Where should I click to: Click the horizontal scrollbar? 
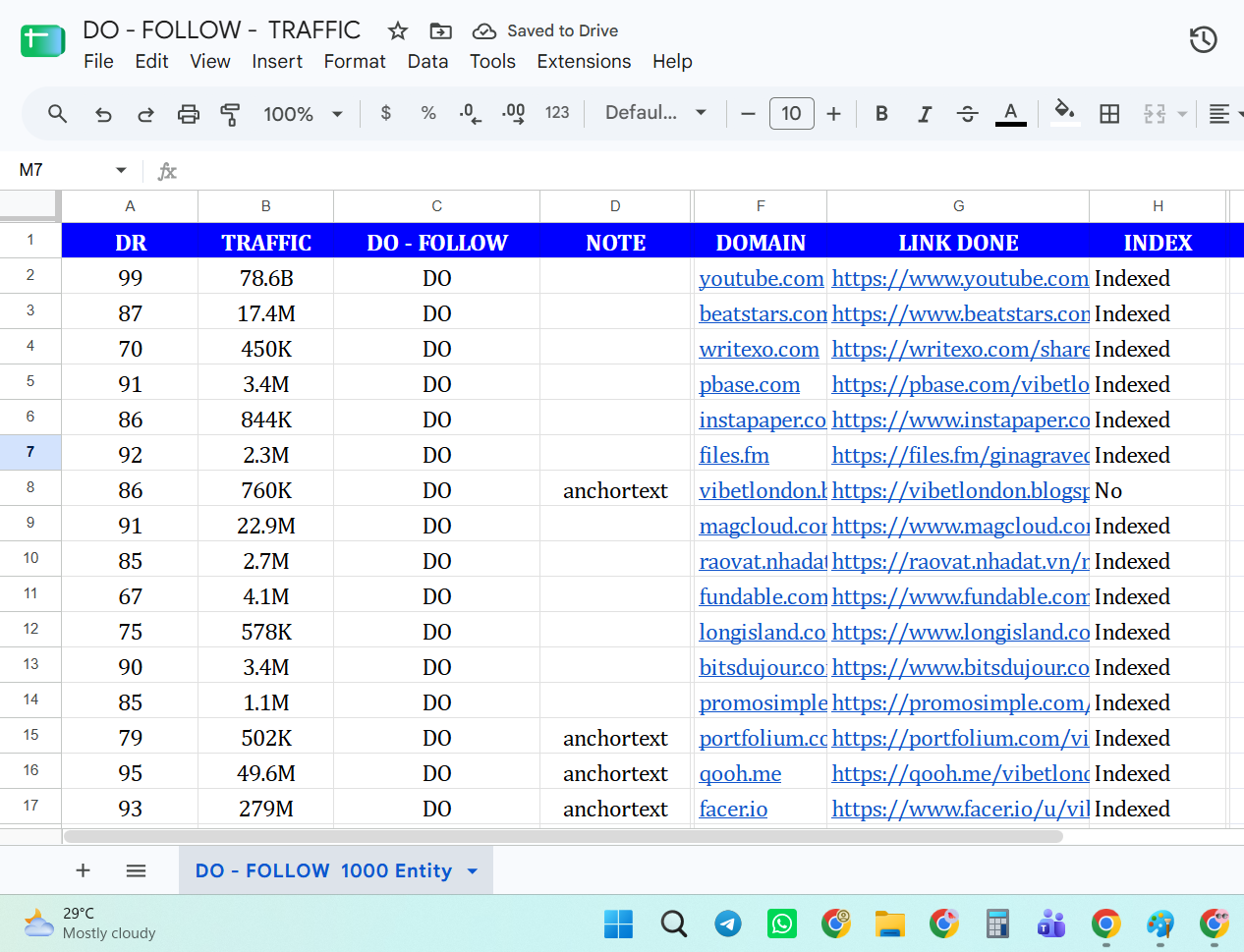click(x=563, y=836)
